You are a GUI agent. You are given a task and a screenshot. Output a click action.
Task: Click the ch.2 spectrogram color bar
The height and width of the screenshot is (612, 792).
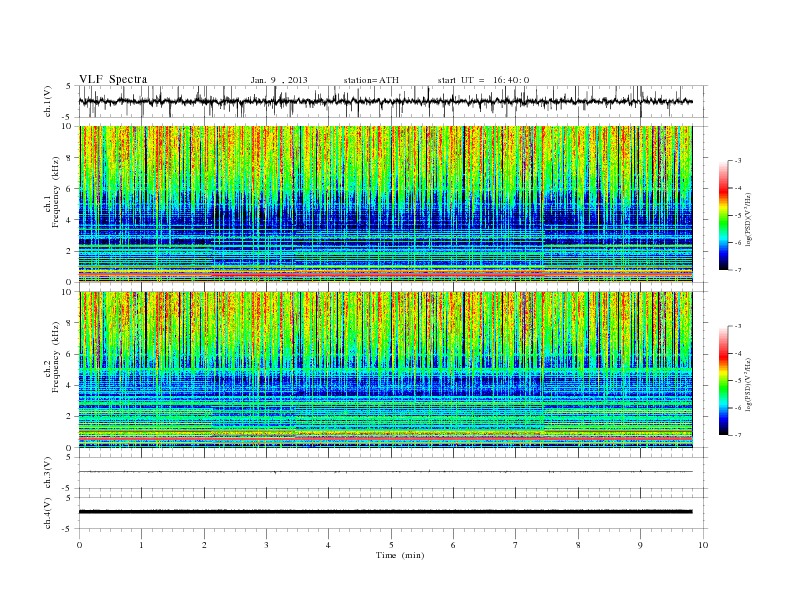(x=724, y=380)
